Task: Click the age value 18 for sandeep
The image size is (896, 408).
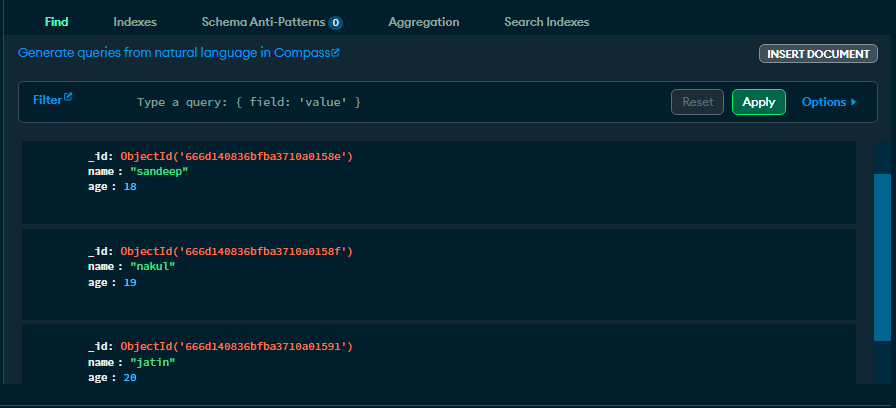Action: click(x=130, y=187)
